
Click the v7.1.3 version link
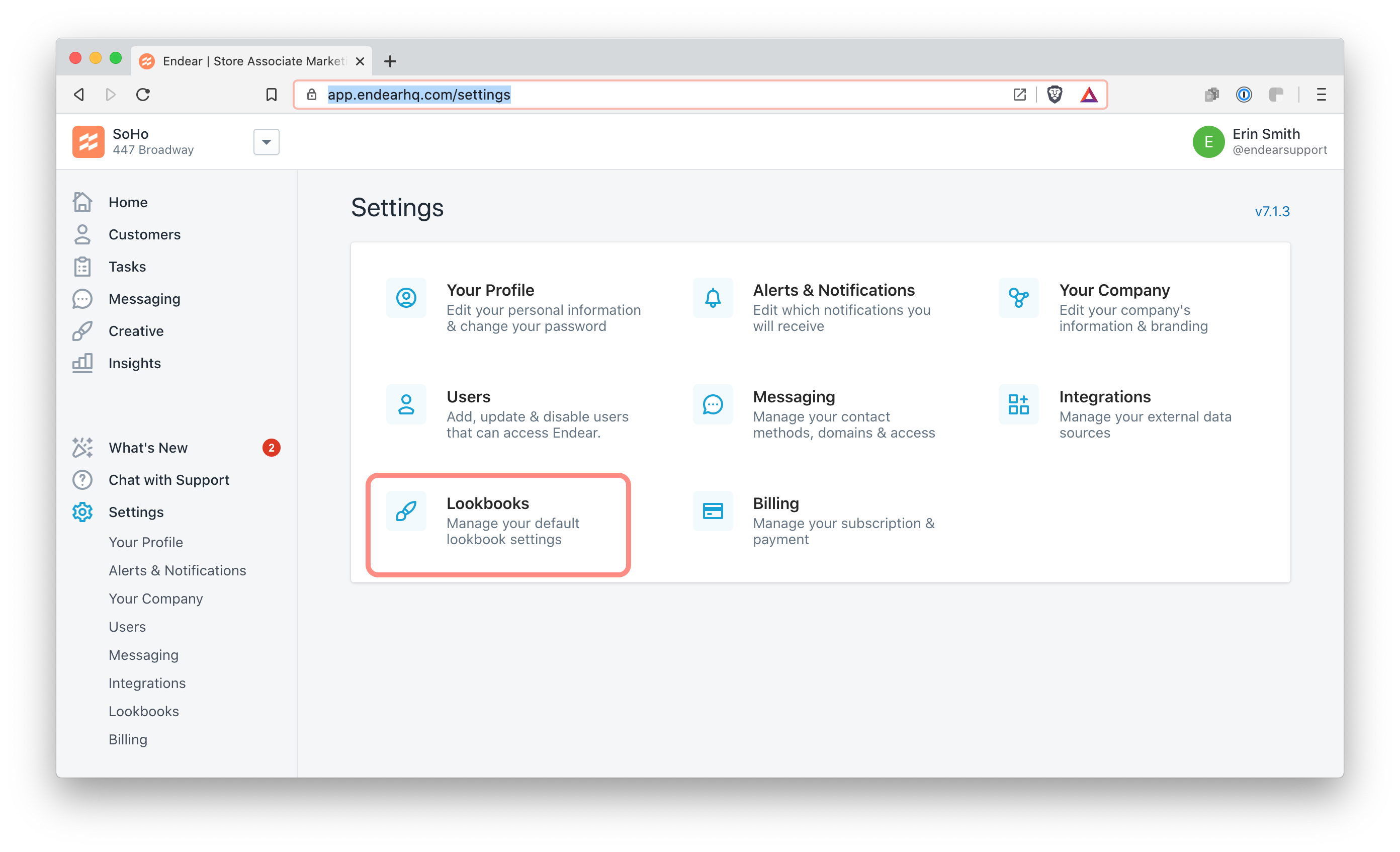[x=1272, y=211]
